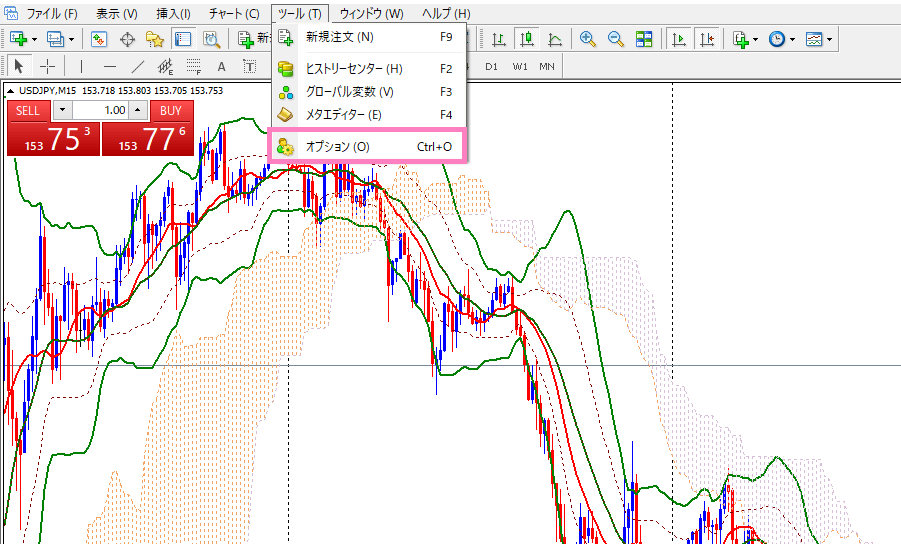Click the tile windows grid icon
The height and width of the screenshot is (544, 901).
[644, 39]
